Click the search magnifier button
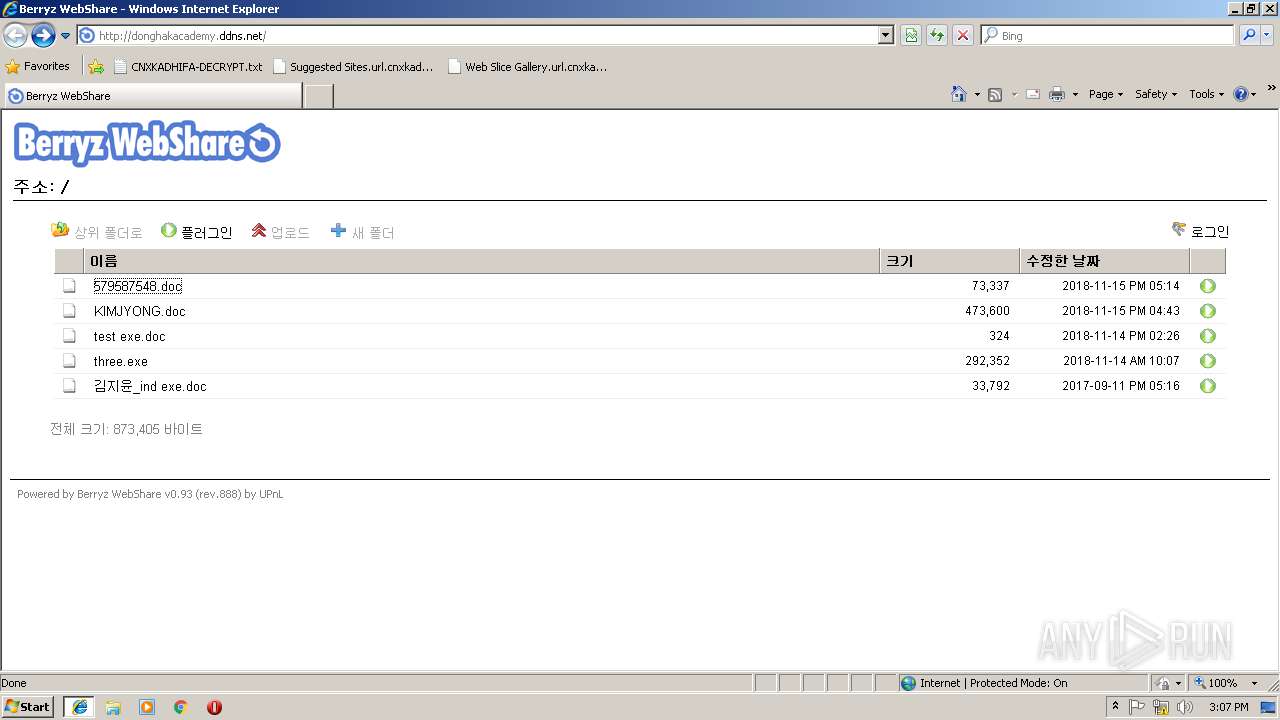Viewport: 1280px width, 720px height. (1249, 35)
